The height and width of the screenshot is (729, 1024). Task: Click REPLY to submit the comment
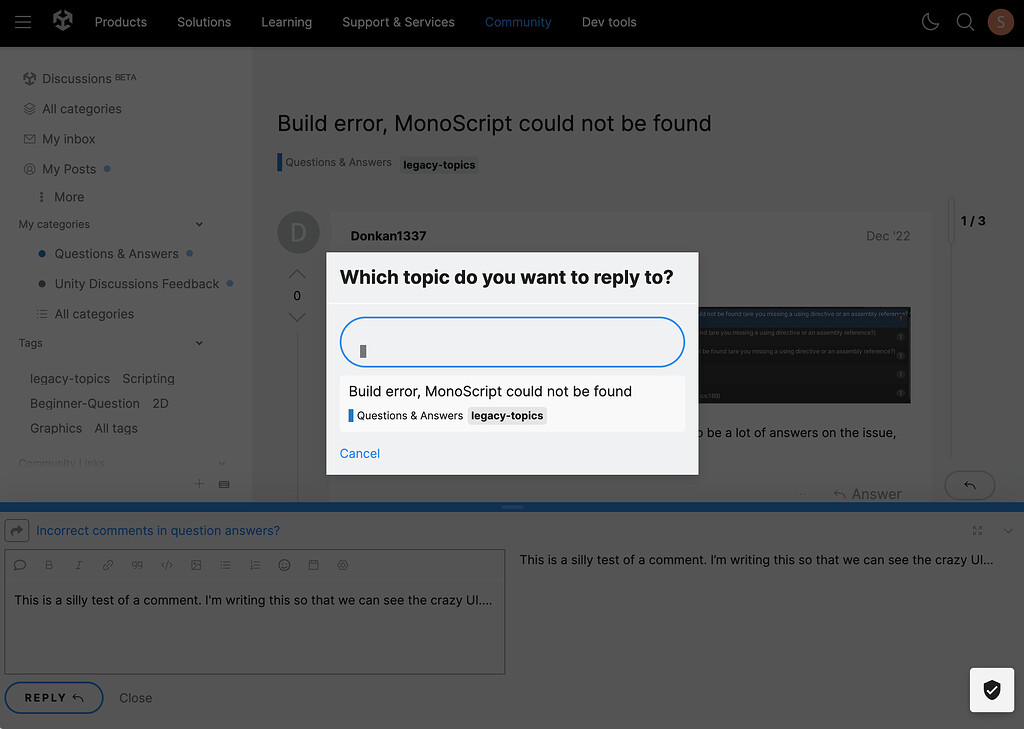54,697
